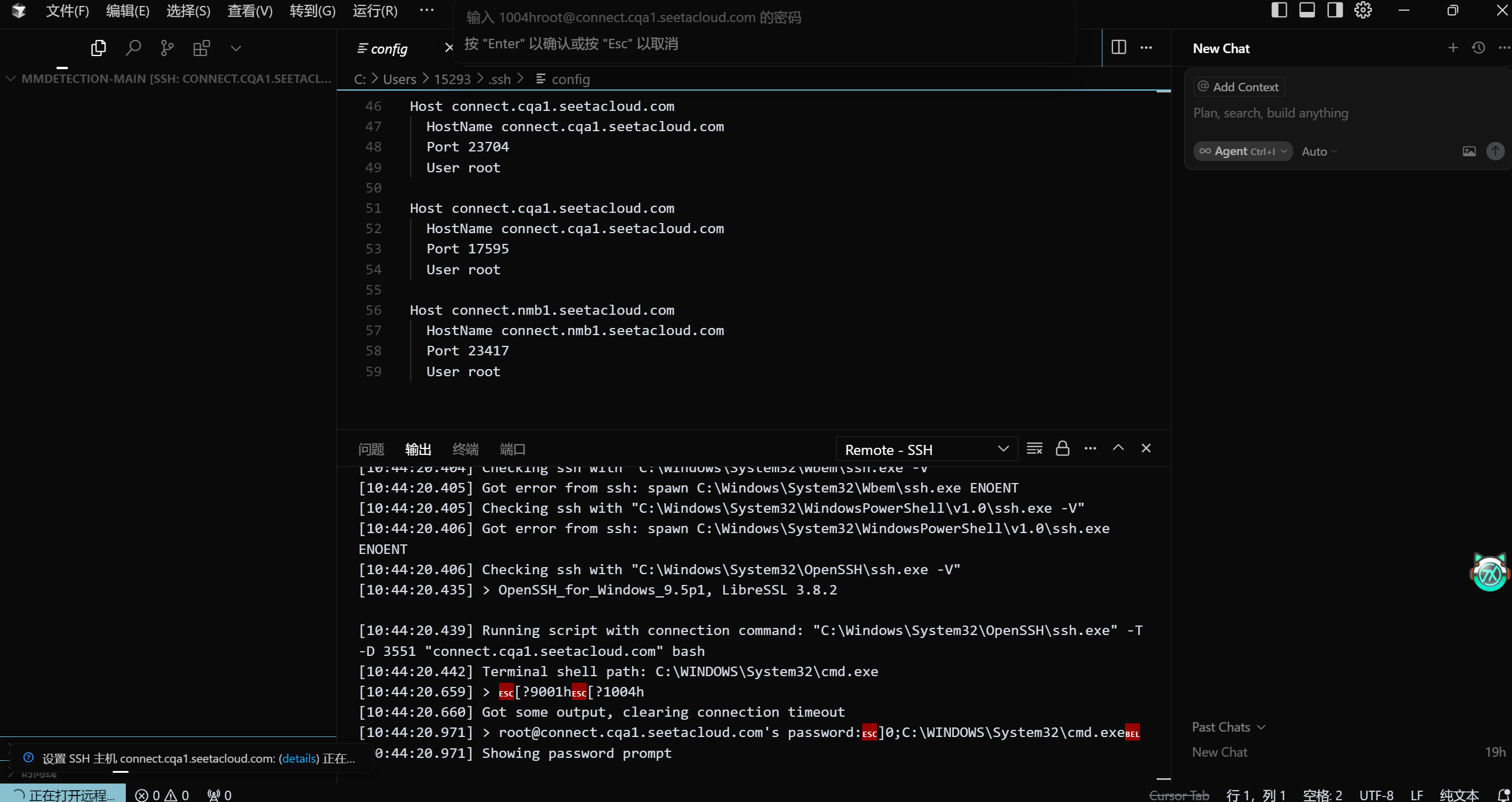1512x802 pixels.
Task: Click the Add Context button
Action: pos(1239,87)
